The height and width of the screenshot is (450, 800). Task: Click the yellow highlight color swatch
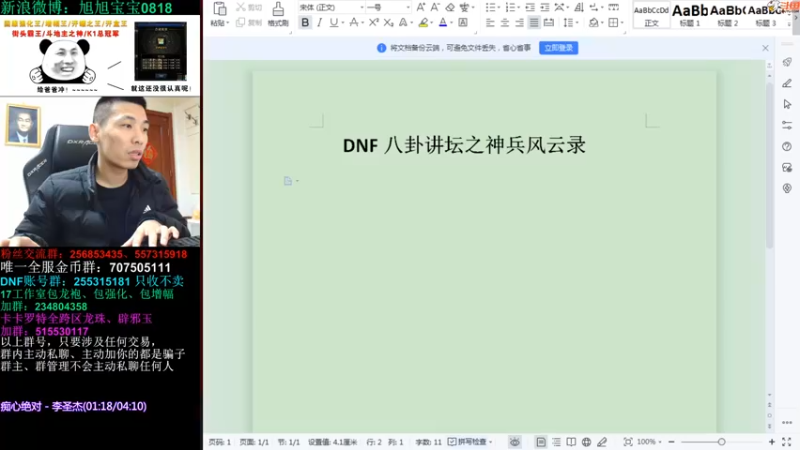click(x=423, y=22)
